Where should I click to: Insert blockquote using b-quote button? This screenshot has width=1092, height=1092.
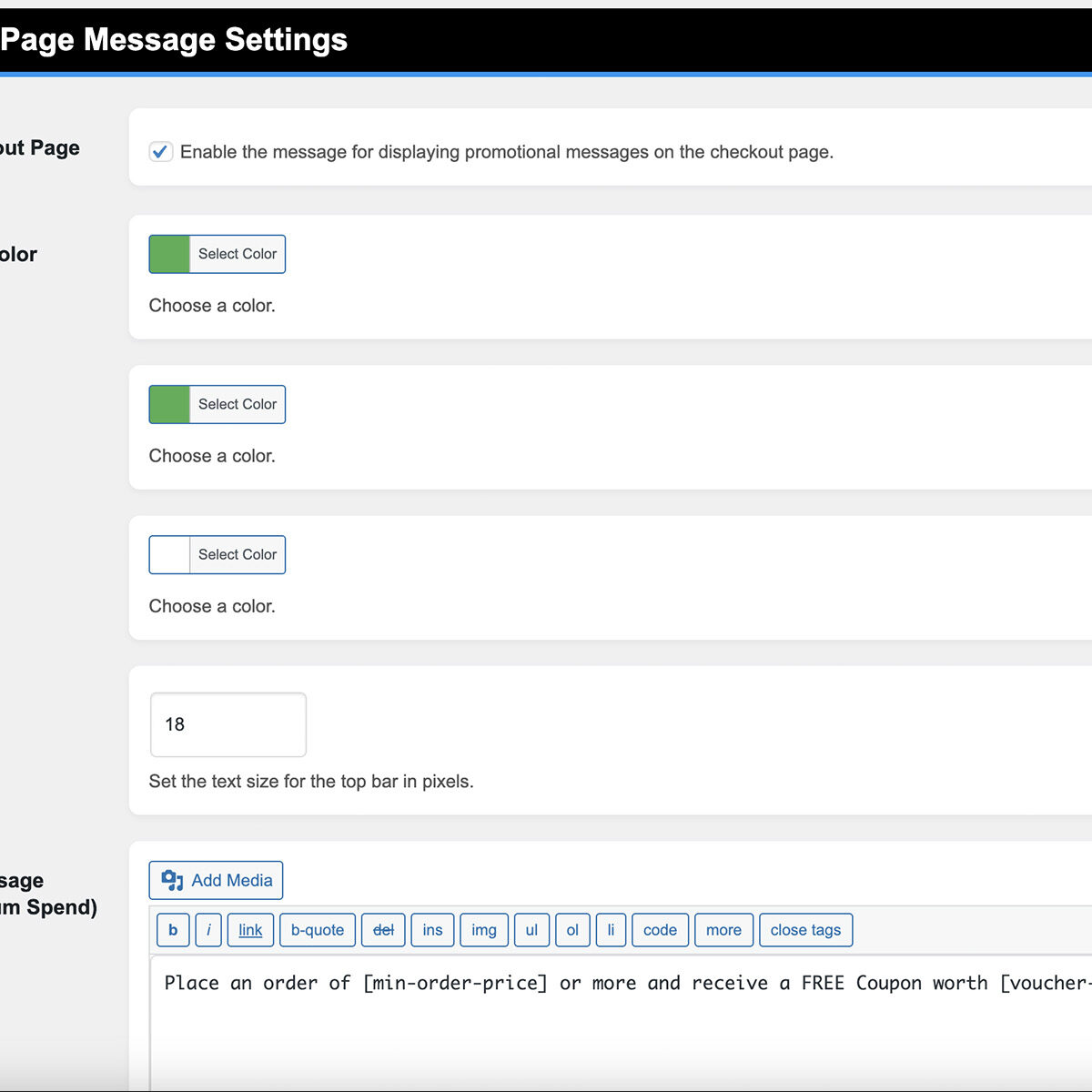click(x=318, y=930)
